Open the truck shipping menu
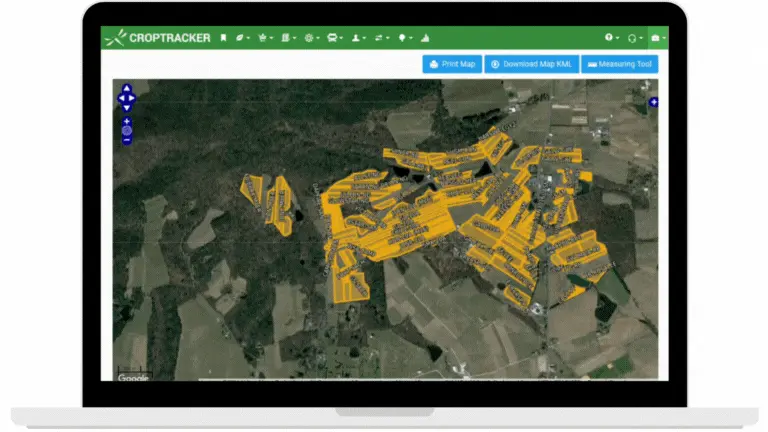Image resolution: width=768 pixels, height=432 pixels. (x=335, y=38)
